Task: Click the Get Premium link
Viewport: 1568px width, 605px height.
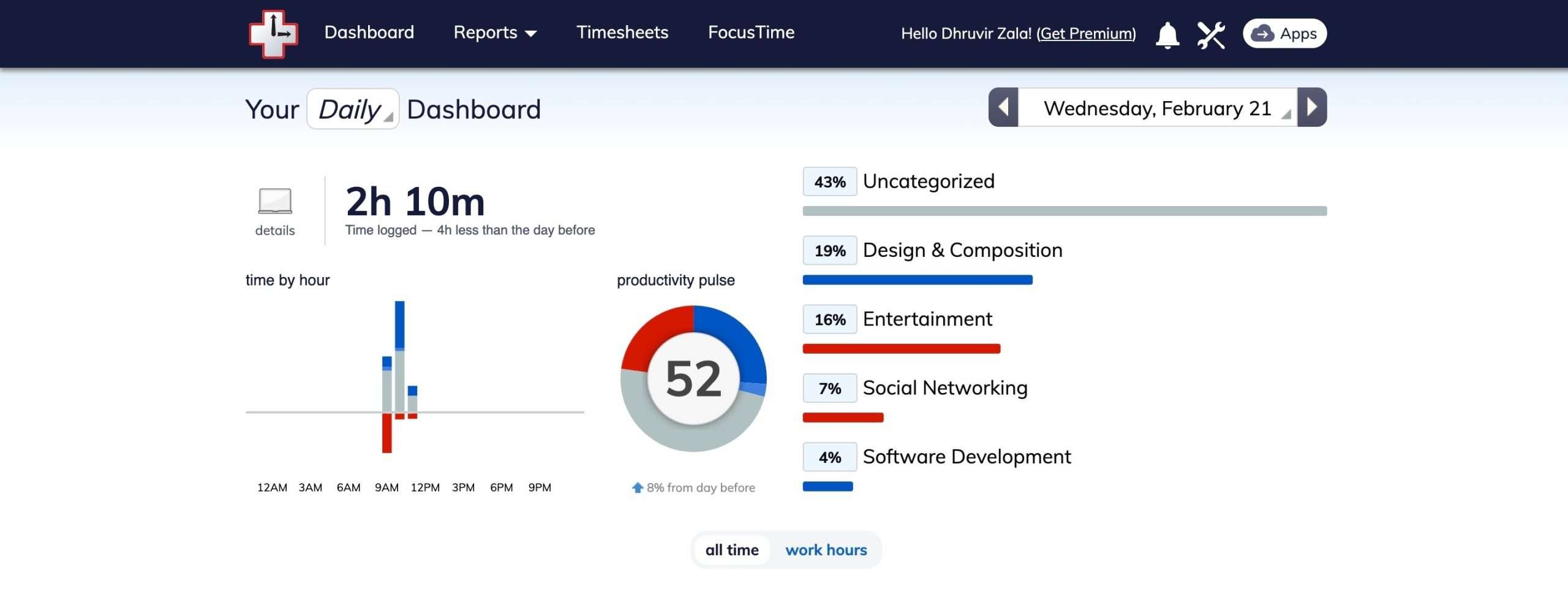Action: pos(1086,34)
